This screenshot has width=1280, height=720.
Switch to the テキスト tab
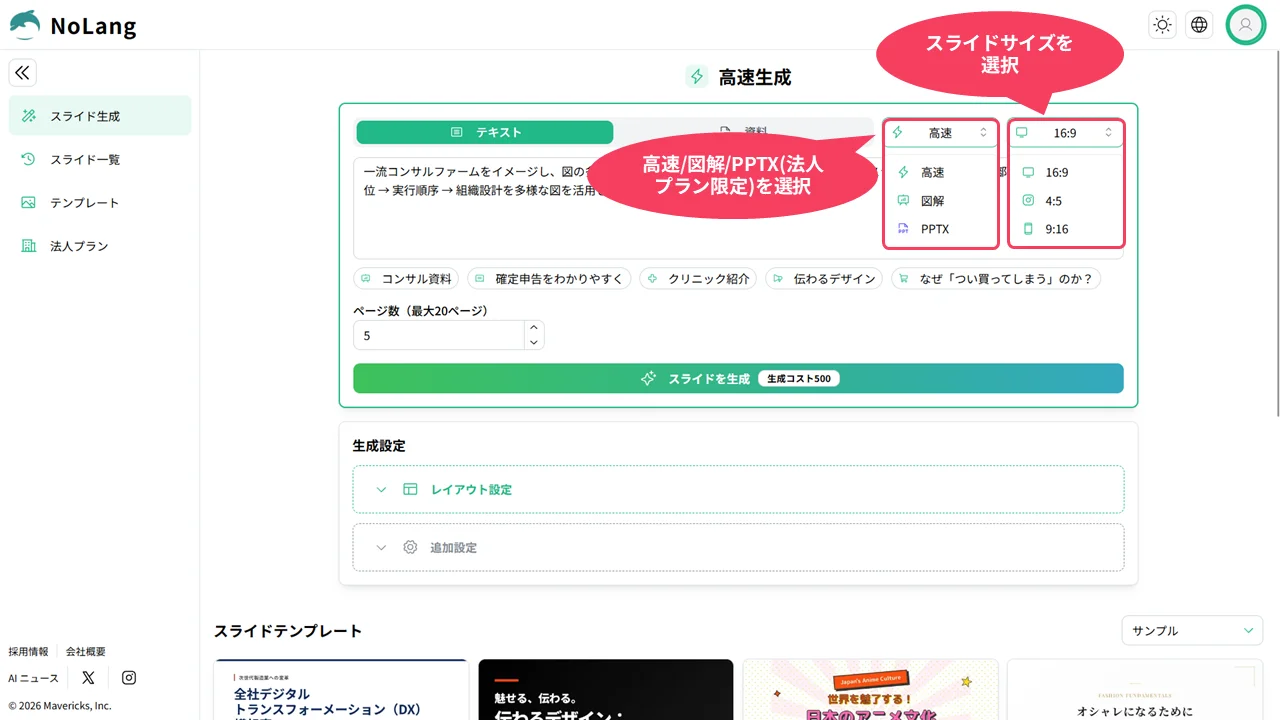click(x=485, y=132)
